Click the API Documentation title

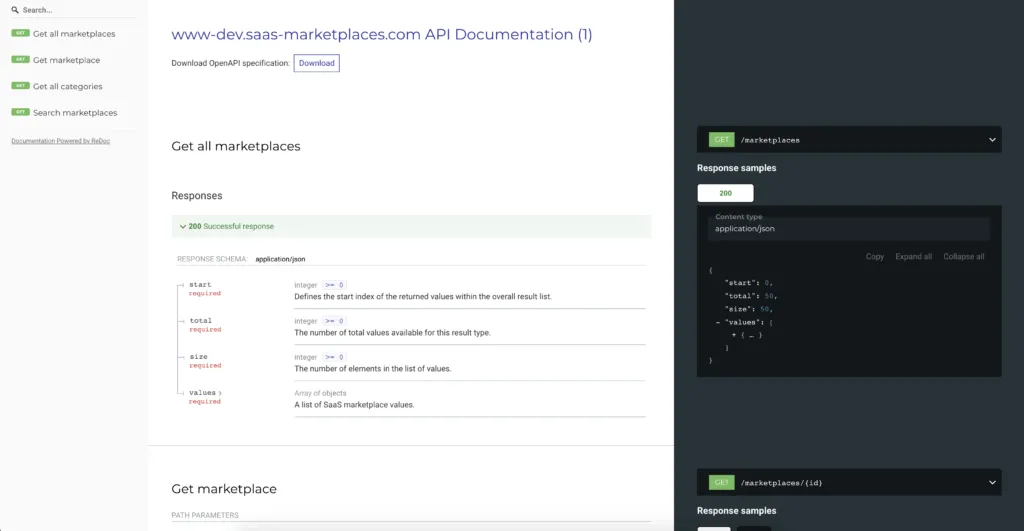381,35
